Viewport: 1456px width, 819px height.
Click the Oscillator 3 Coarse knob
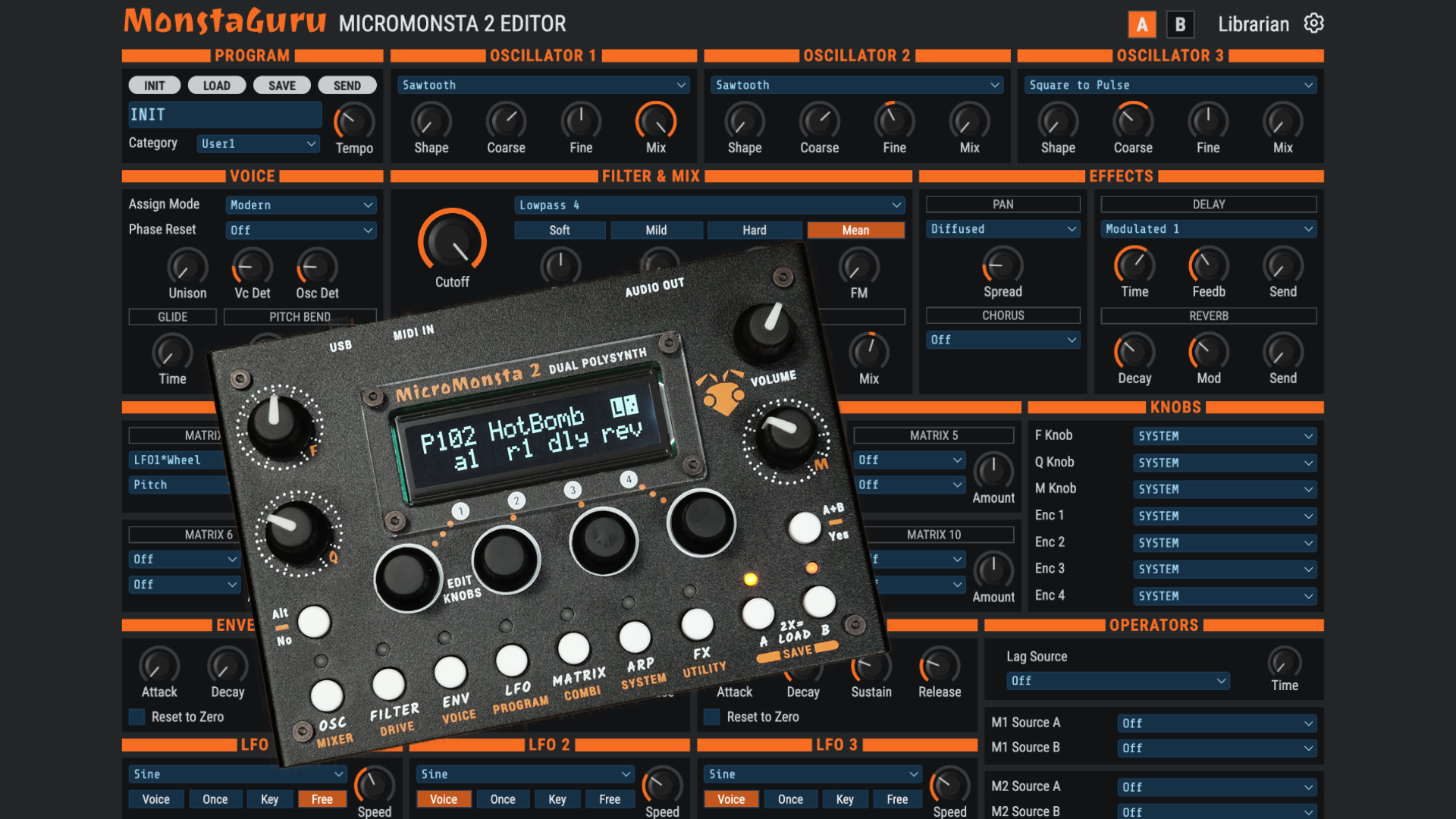pos(1133,121)
